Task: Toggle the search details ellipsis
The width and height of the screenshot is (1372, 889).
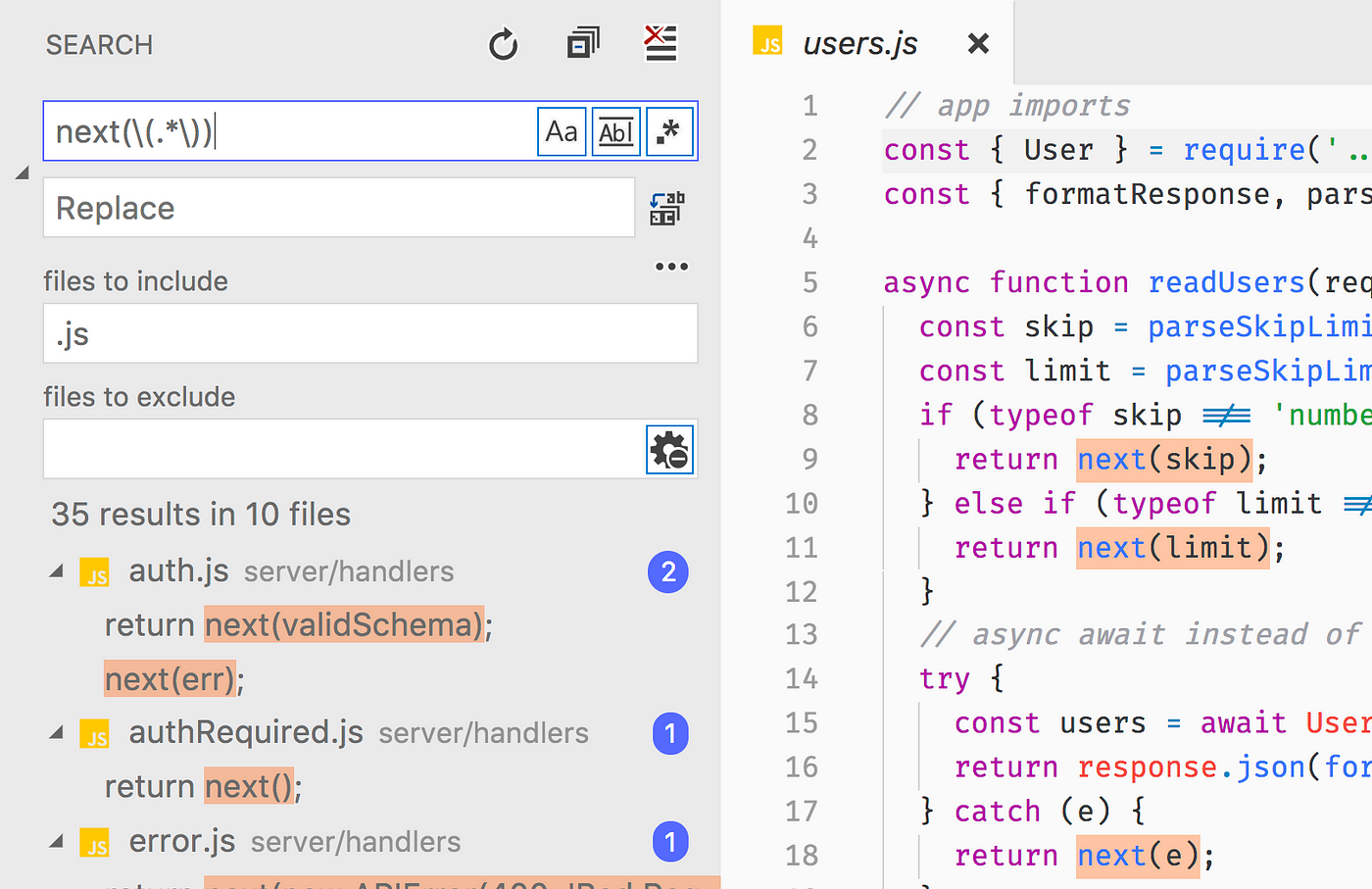Action: pos(671,267)
